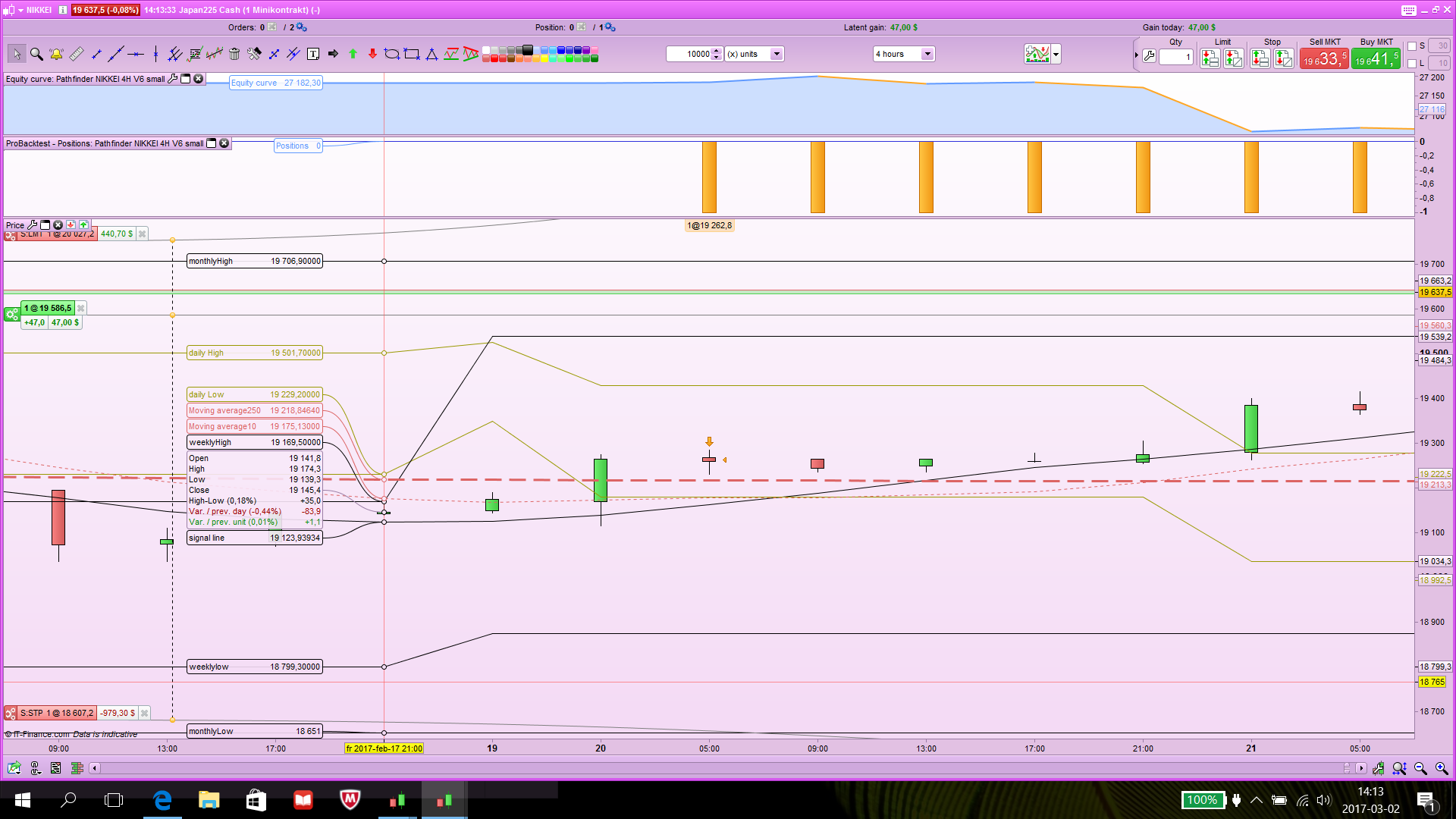1456x819 pixels.
Task: Pick the yellow color swatch
Action: [x=544, y=58]
